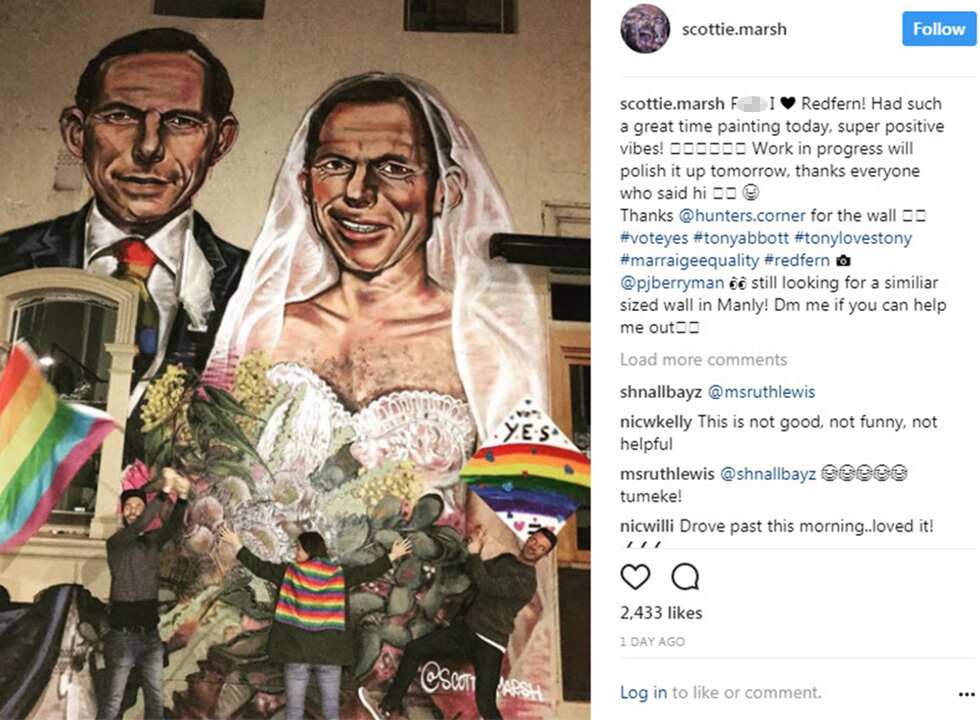
Task: Click the @shnallbayz mention
Action: pos(768,474)
